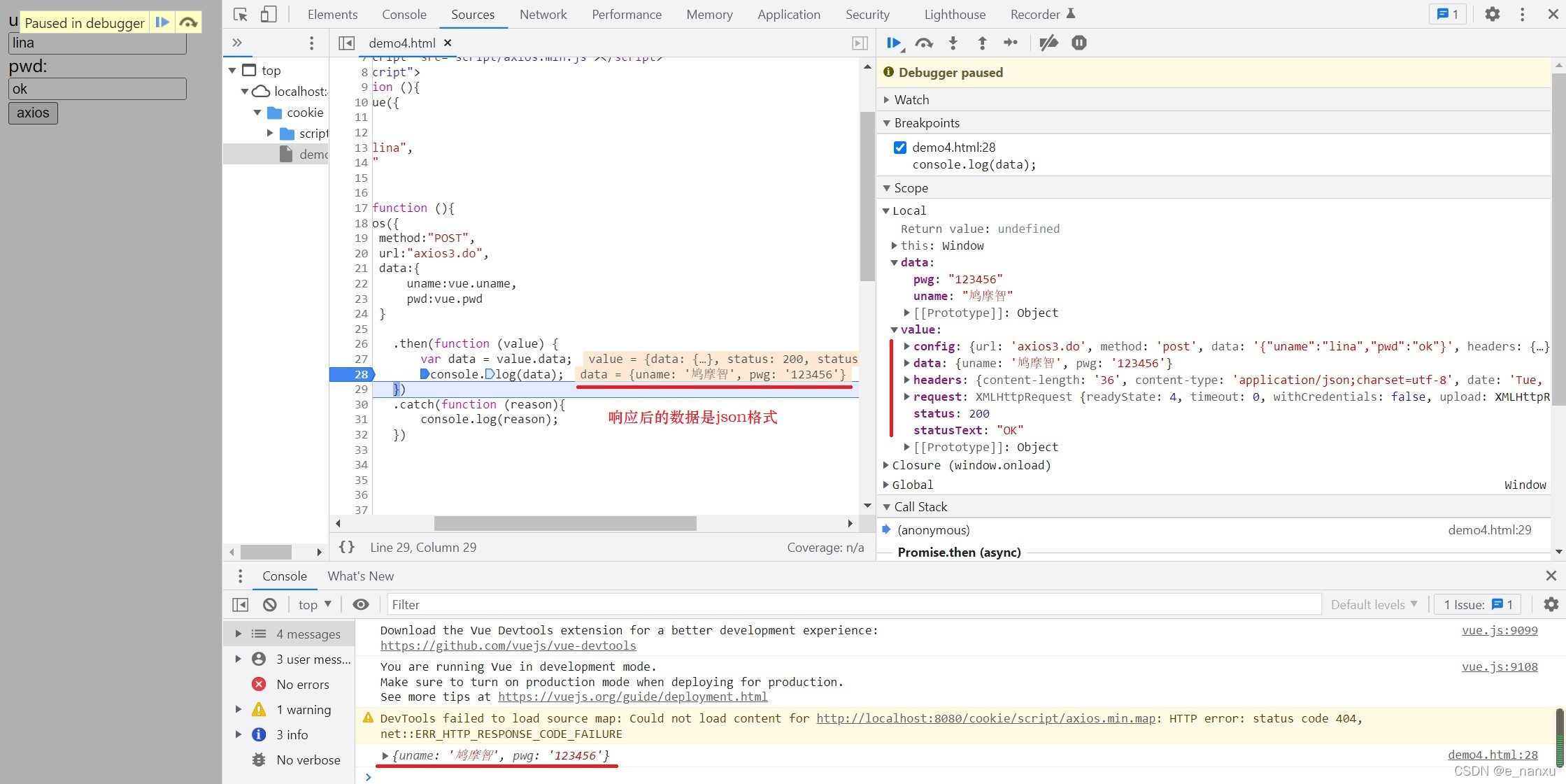Open the Application tab

pos(789,15)
